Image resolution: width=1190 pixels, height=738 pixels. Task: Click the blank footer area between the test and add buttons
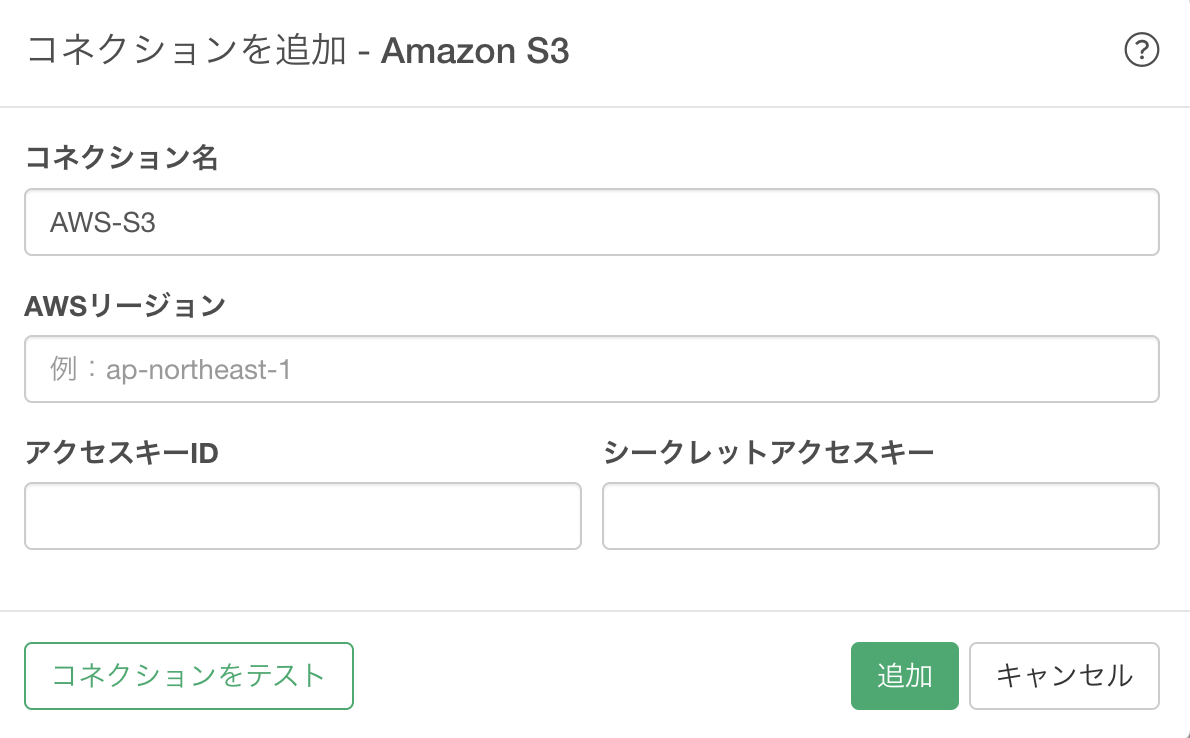click(x=602, y=676)
